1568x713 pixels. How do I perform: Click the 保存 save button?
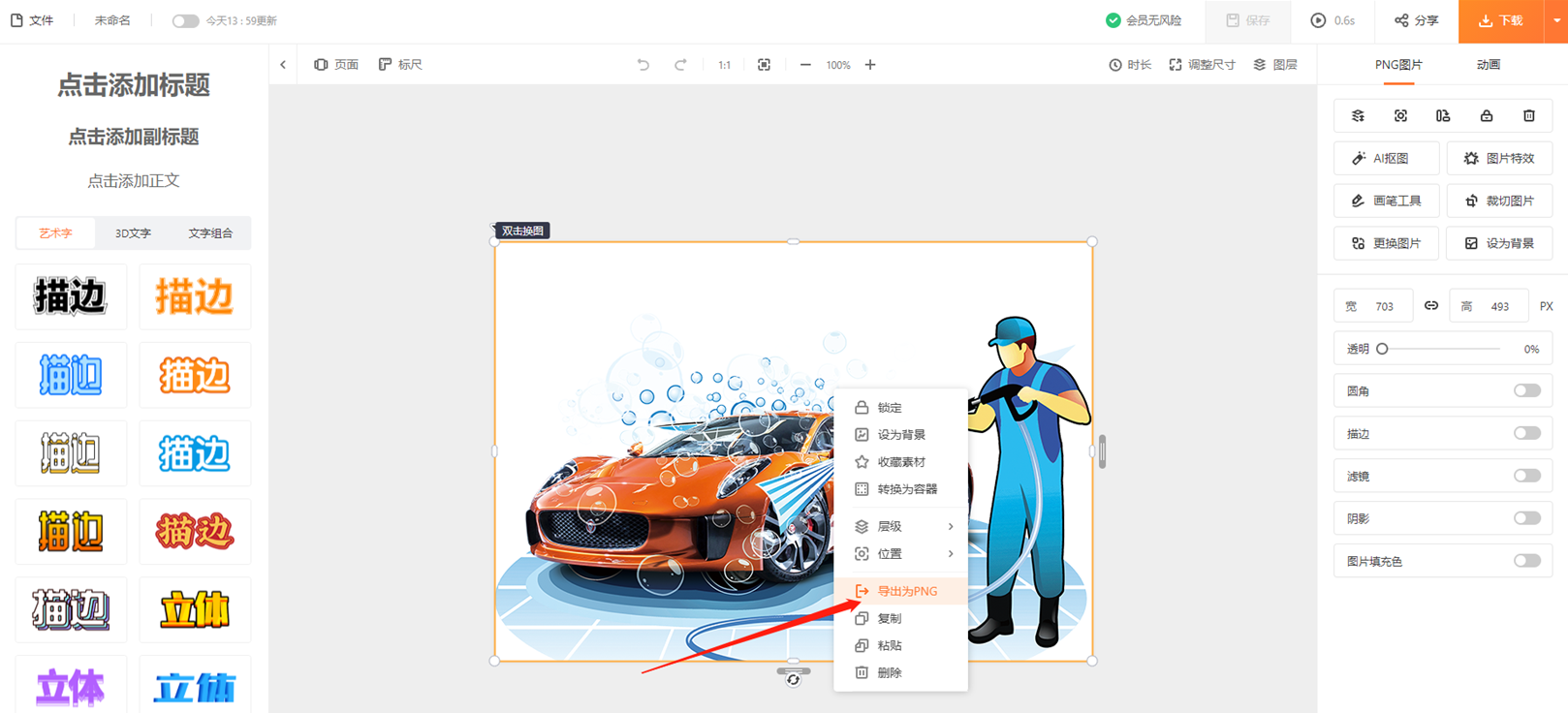tap(1247, 20)
